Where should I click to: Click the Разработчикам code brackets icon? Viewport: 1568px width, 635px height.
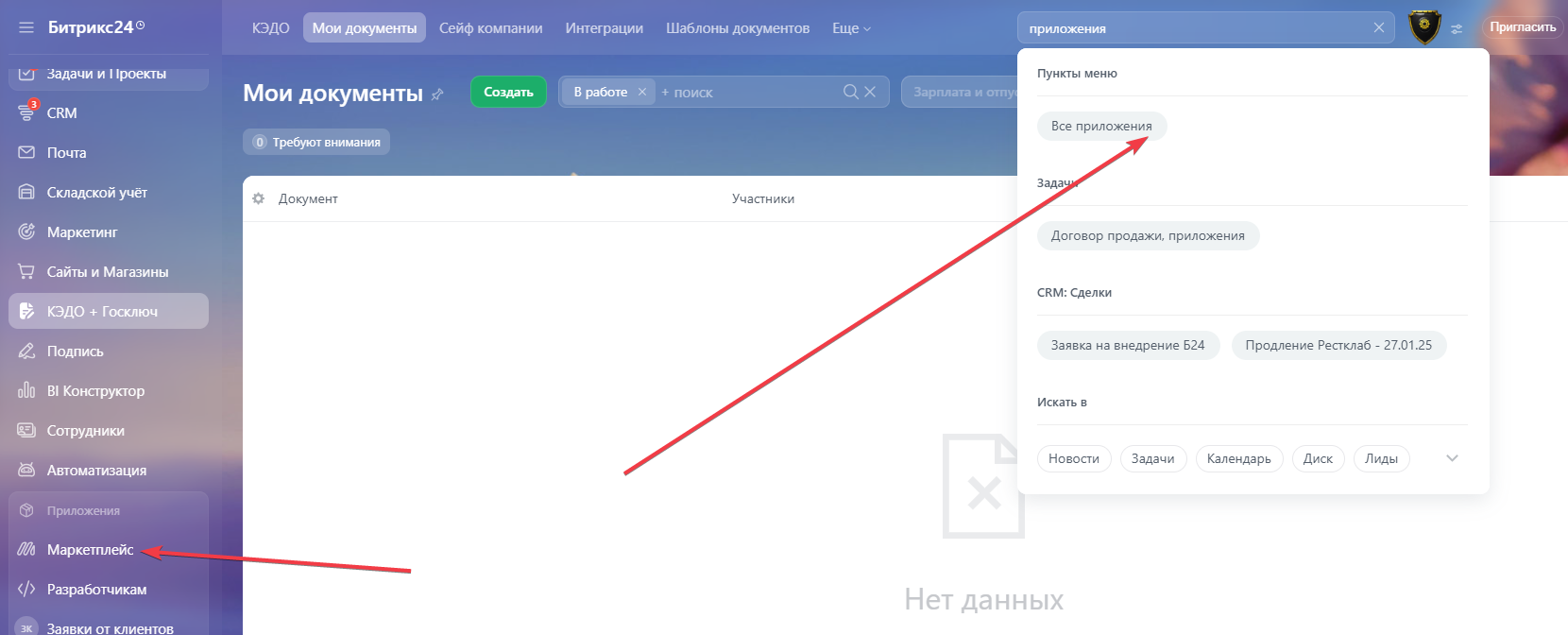pos(26,589)
